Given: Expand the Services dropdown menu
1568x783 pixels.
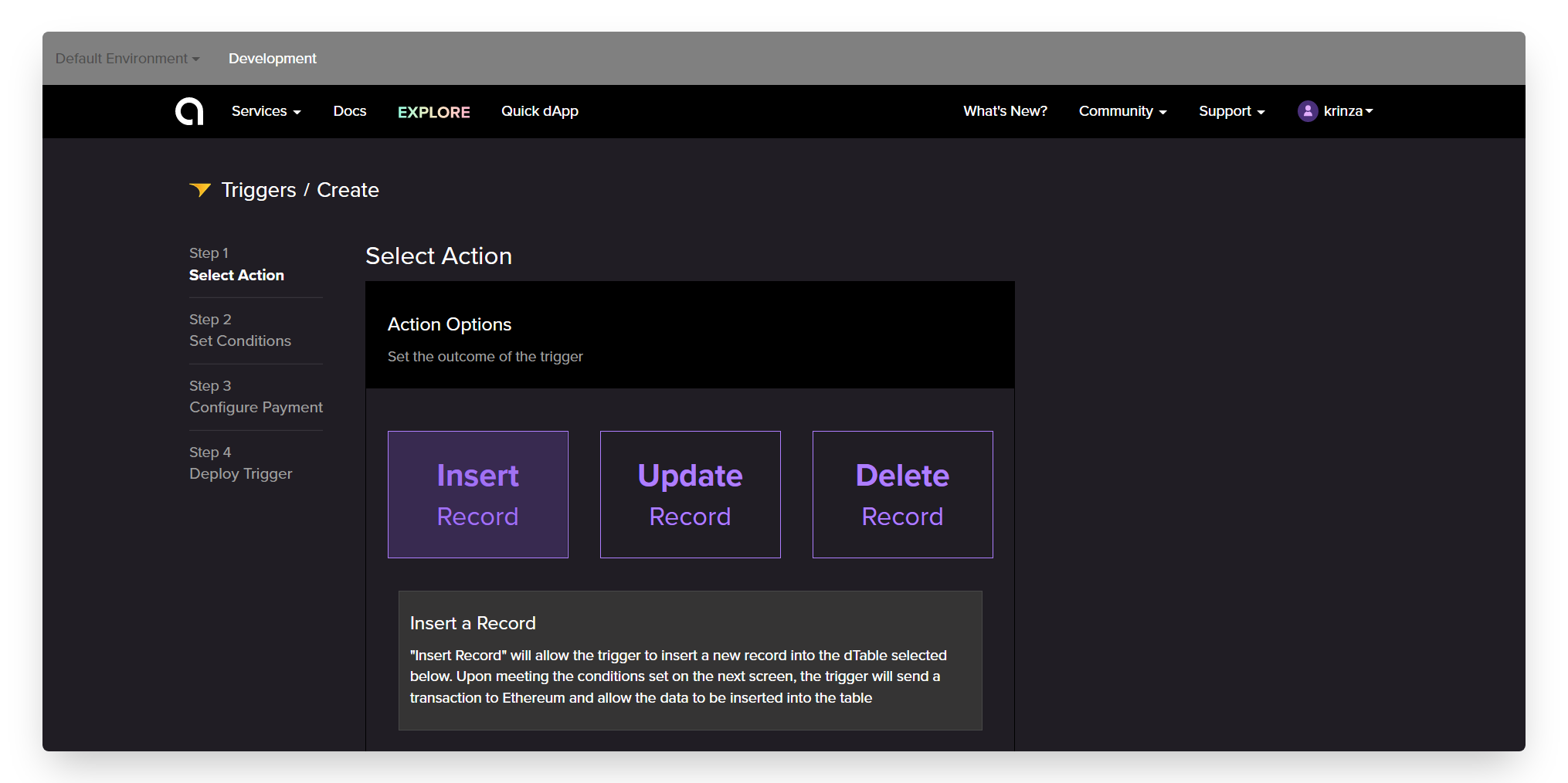Looking at the screenshot, I should point(266,111).
